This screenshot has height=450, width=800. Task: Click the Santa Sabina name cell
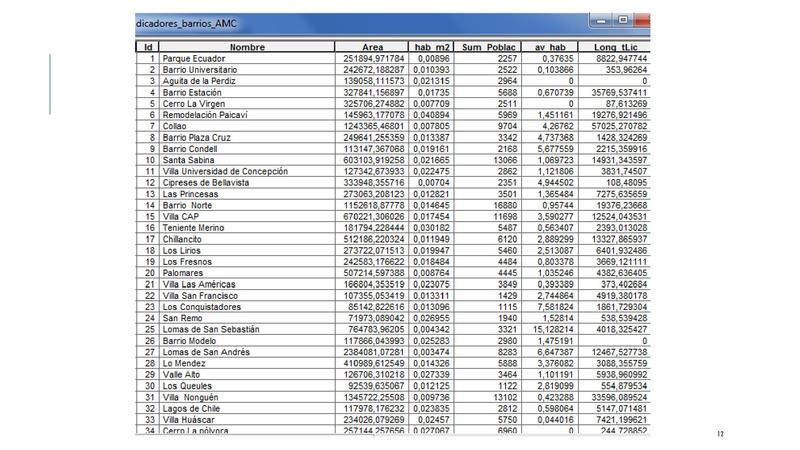click(x=190, y=160)
